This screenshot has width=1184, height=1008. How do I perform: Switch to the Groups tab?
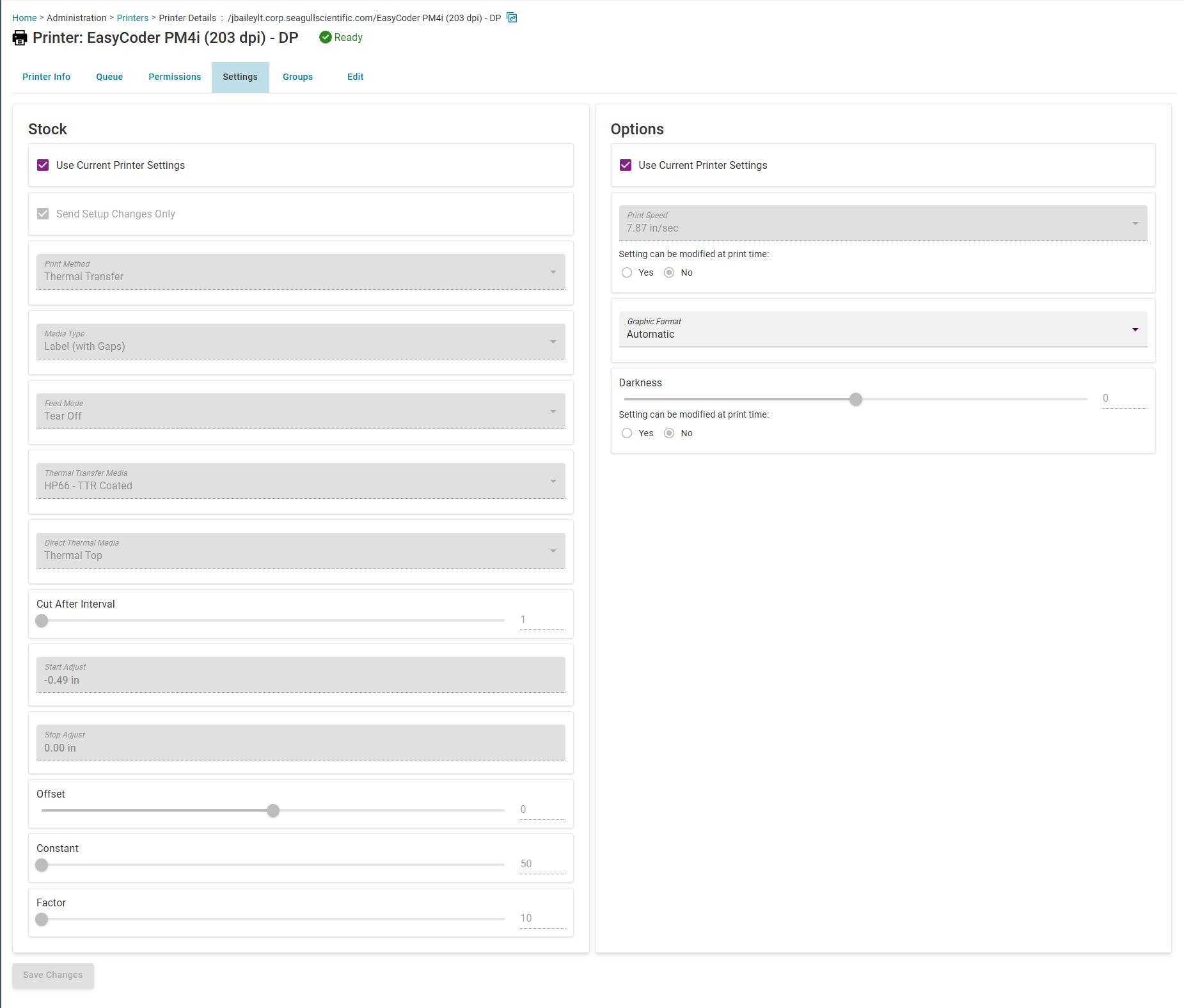(298, 77)
